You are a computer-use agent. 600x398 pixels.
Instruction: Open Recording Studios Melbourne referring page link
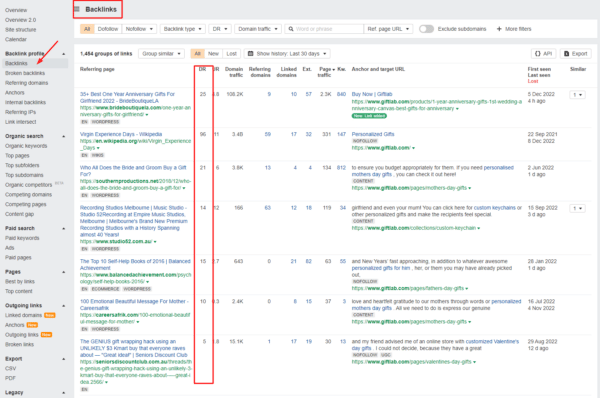(x=134, y=221)
